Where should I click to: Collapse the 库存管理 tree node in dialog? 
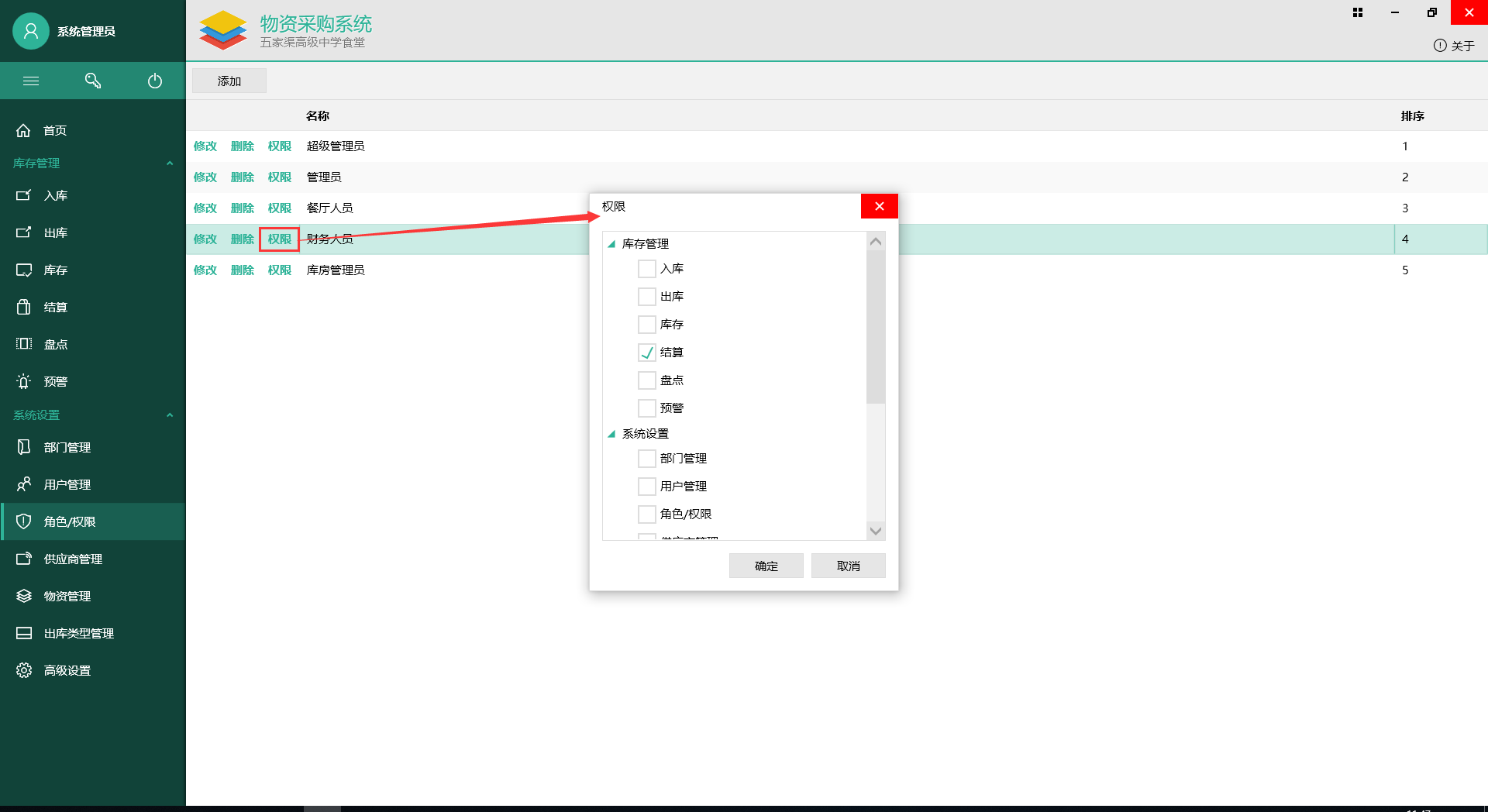click(x=611, y=244)
